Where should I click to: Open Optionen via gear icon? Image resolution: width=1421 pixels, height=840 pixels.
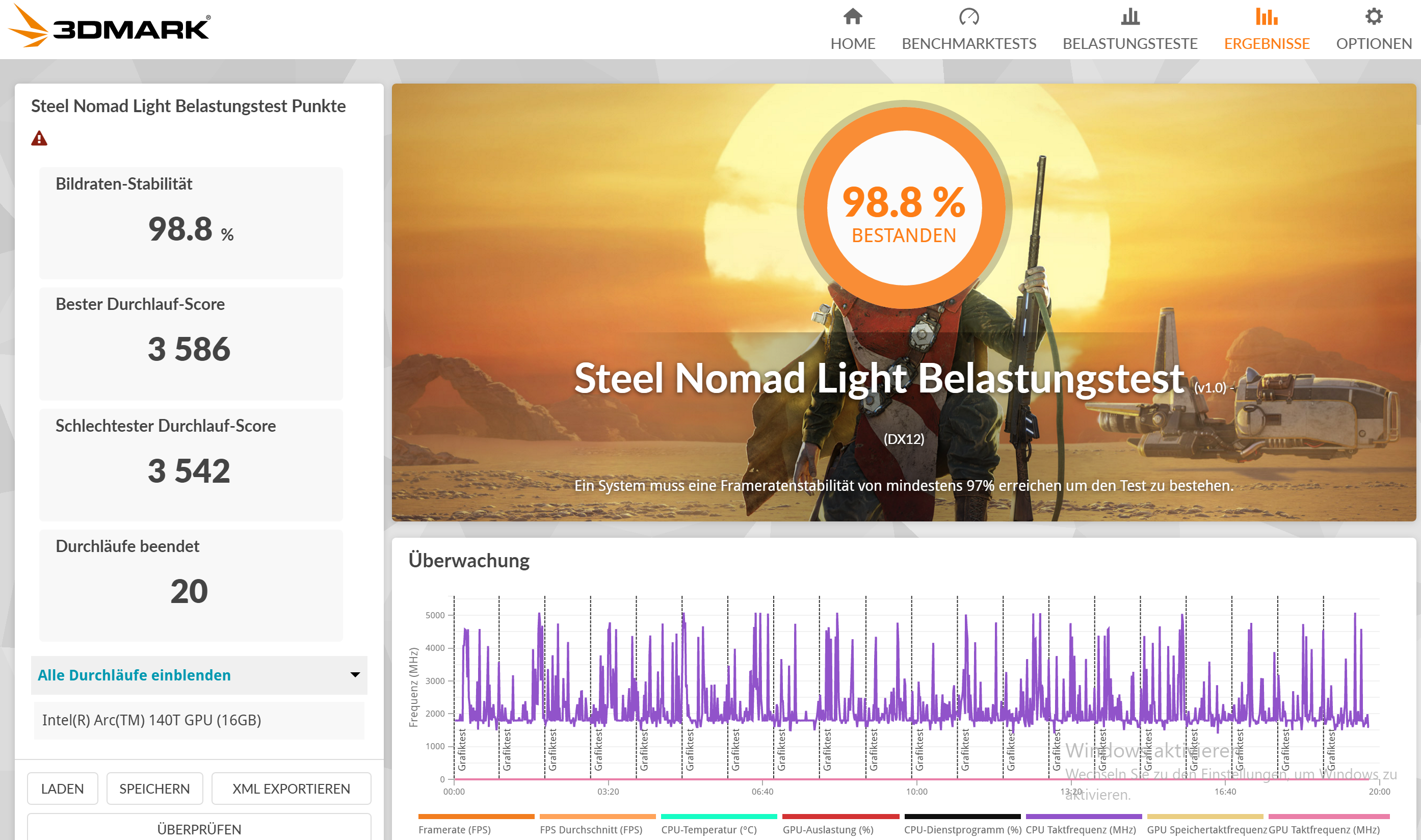(x=1374, y=16)
